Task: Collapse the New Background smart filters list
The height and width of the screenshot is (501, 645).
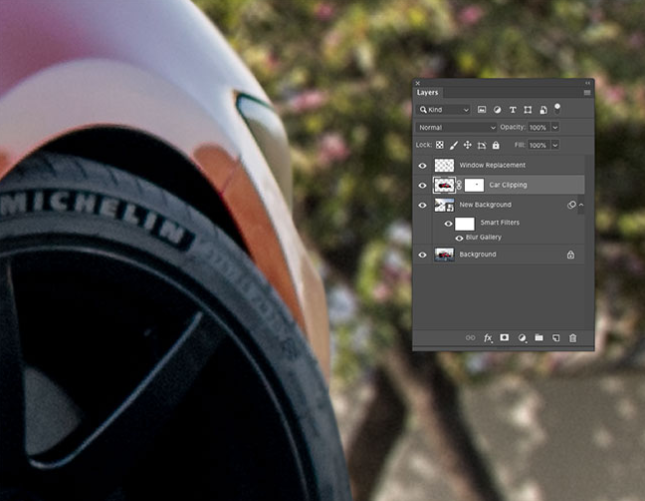Action: [x=581, y=205]
